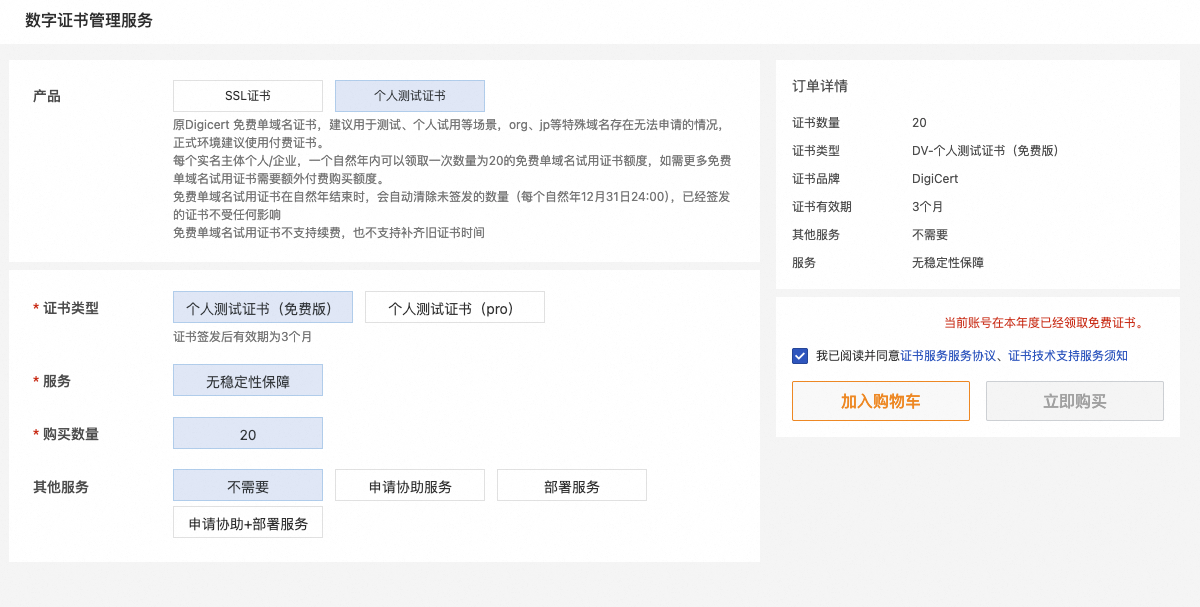The height and width of the screenshot is (607, 1200).
Task: Select the SSL证书 product tab
Action: pos(247,96)
